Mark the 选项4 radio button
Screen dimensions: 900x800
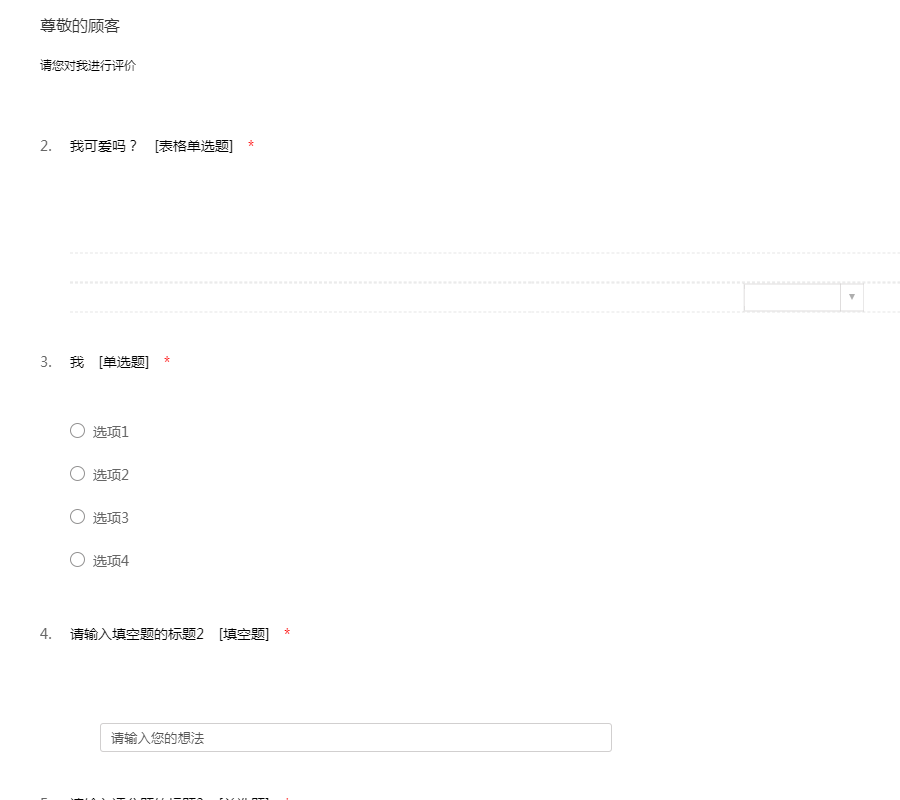pyautogui.click(x=77, y=560)
